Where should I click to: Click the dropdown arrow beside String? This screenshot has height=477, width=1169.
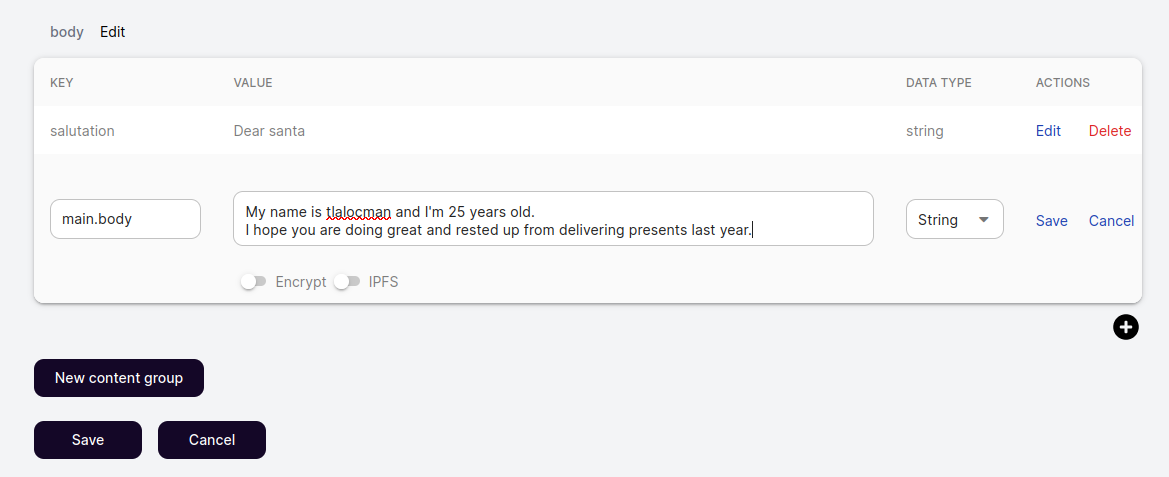tap(983, 219)
